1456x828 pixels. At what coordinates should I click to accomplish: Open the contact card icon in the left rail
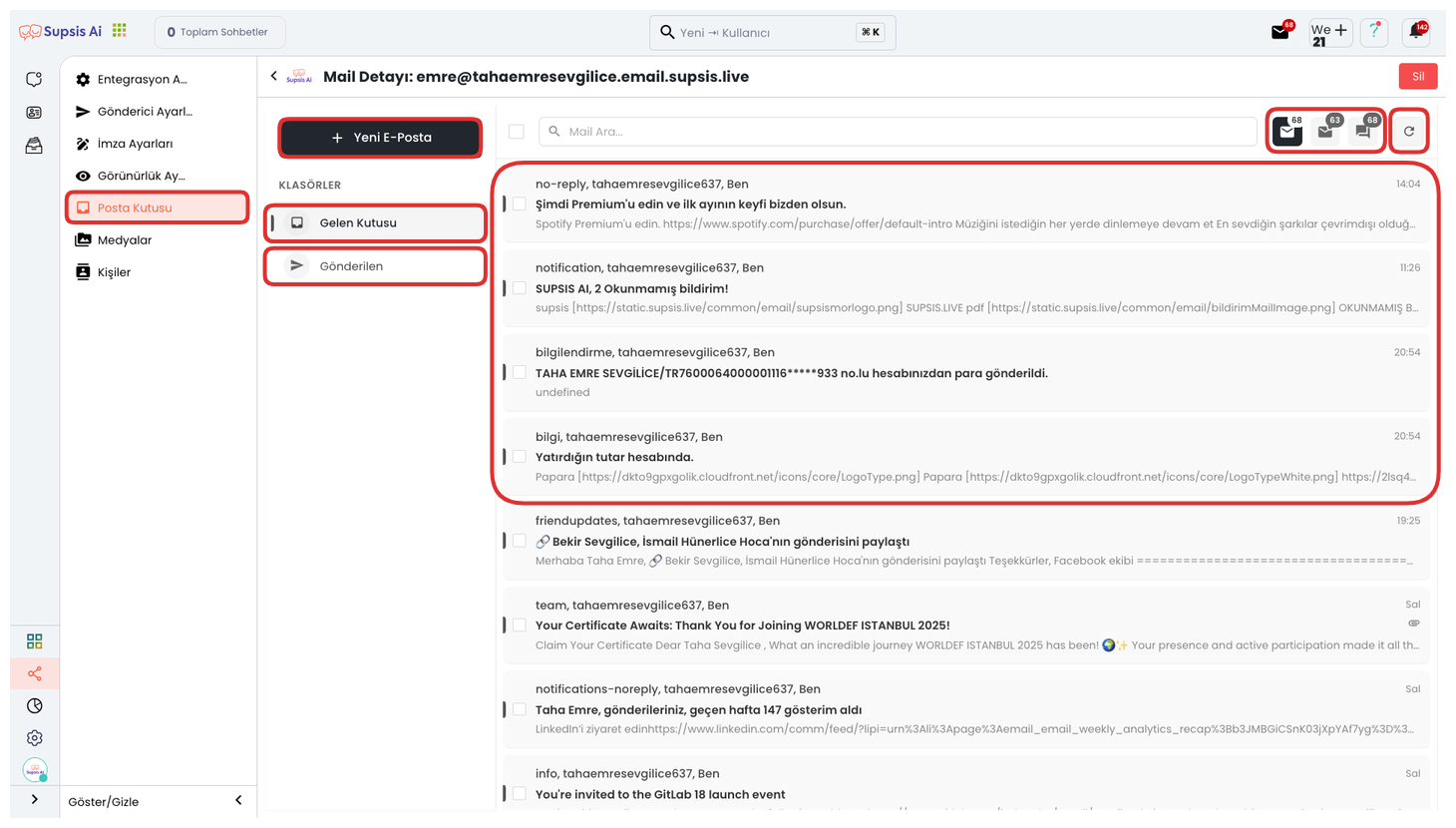click(34, 113)
